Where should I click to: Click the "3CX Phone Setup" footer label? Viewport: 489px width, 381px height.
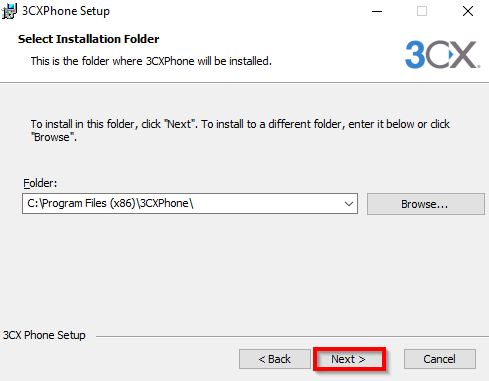coord(44,335)
